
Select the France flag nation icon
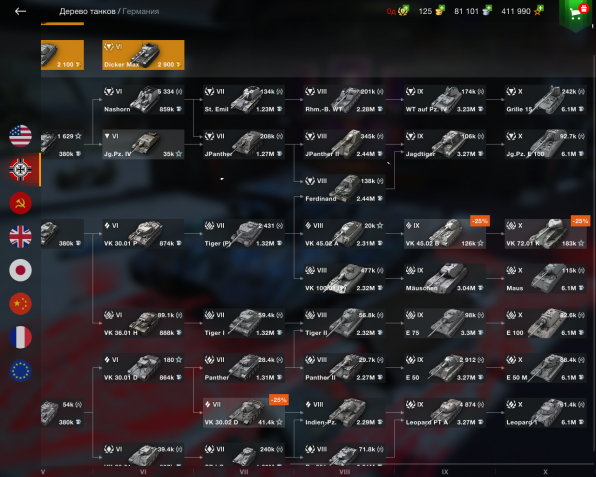pyautogui.click(x=21, y=337)
